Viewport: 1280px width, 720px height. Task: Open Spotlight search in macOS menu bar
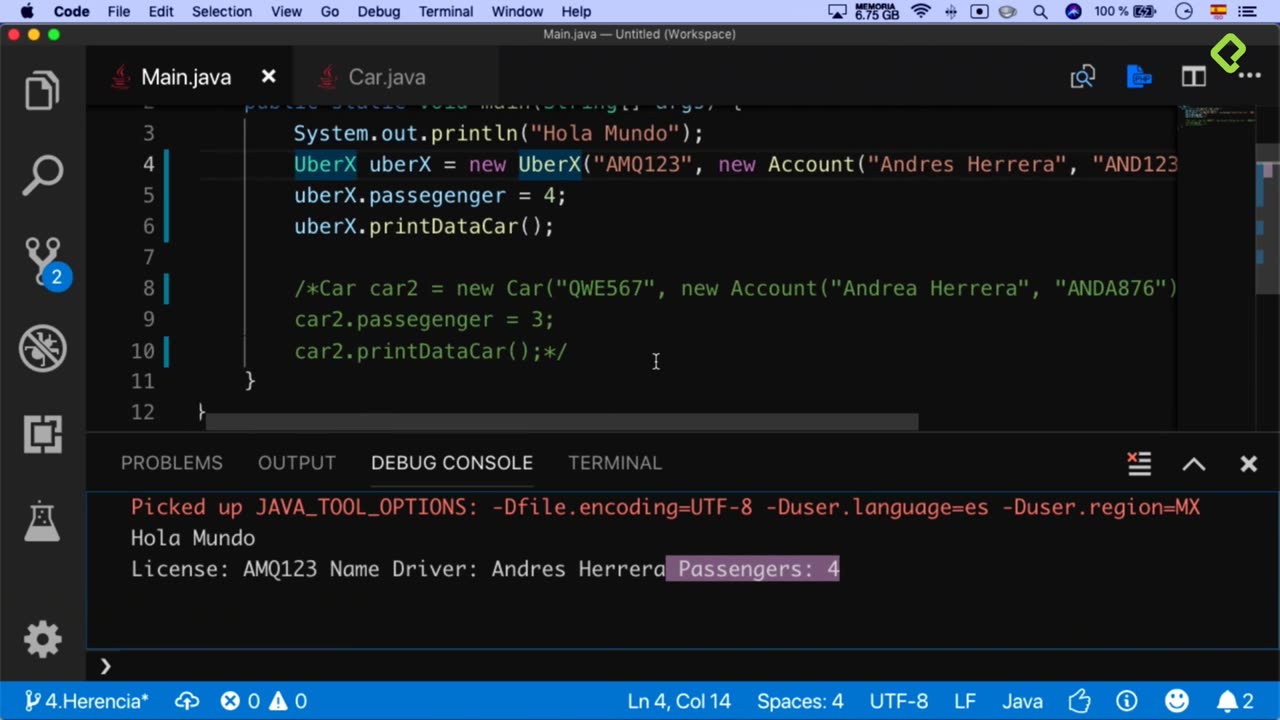pos(1040,12)
